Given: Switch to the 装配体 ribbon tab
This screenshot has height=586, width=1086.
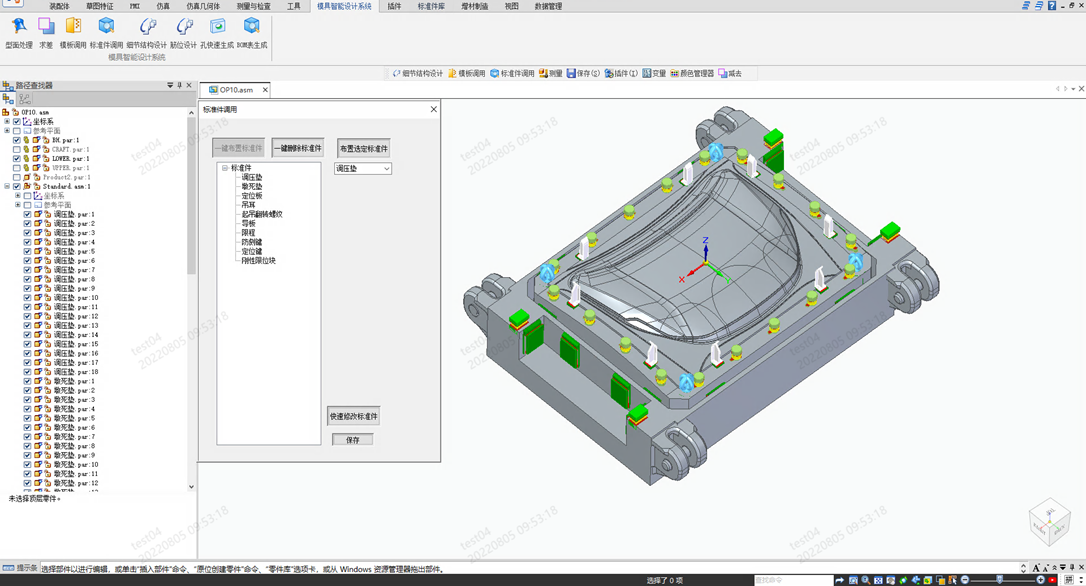Looking at the screenshot, I should [x=60, y=6].
